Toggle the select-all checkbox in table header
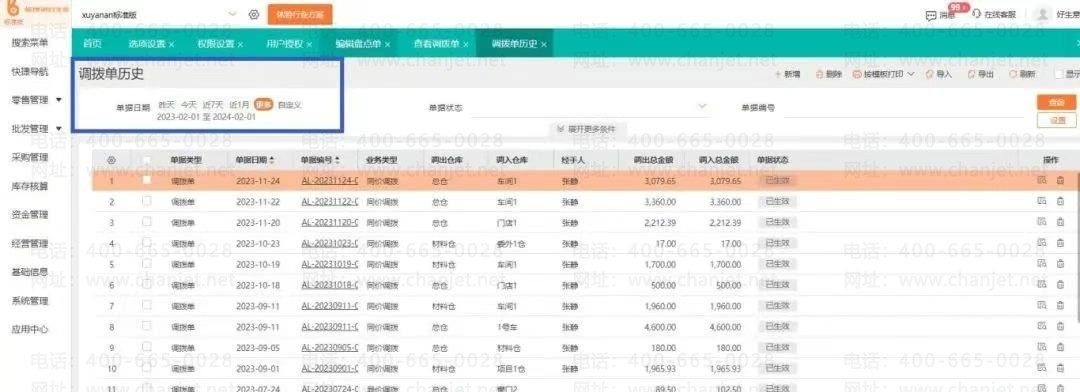Screen dimensions: 1080x392 point(146,159)
